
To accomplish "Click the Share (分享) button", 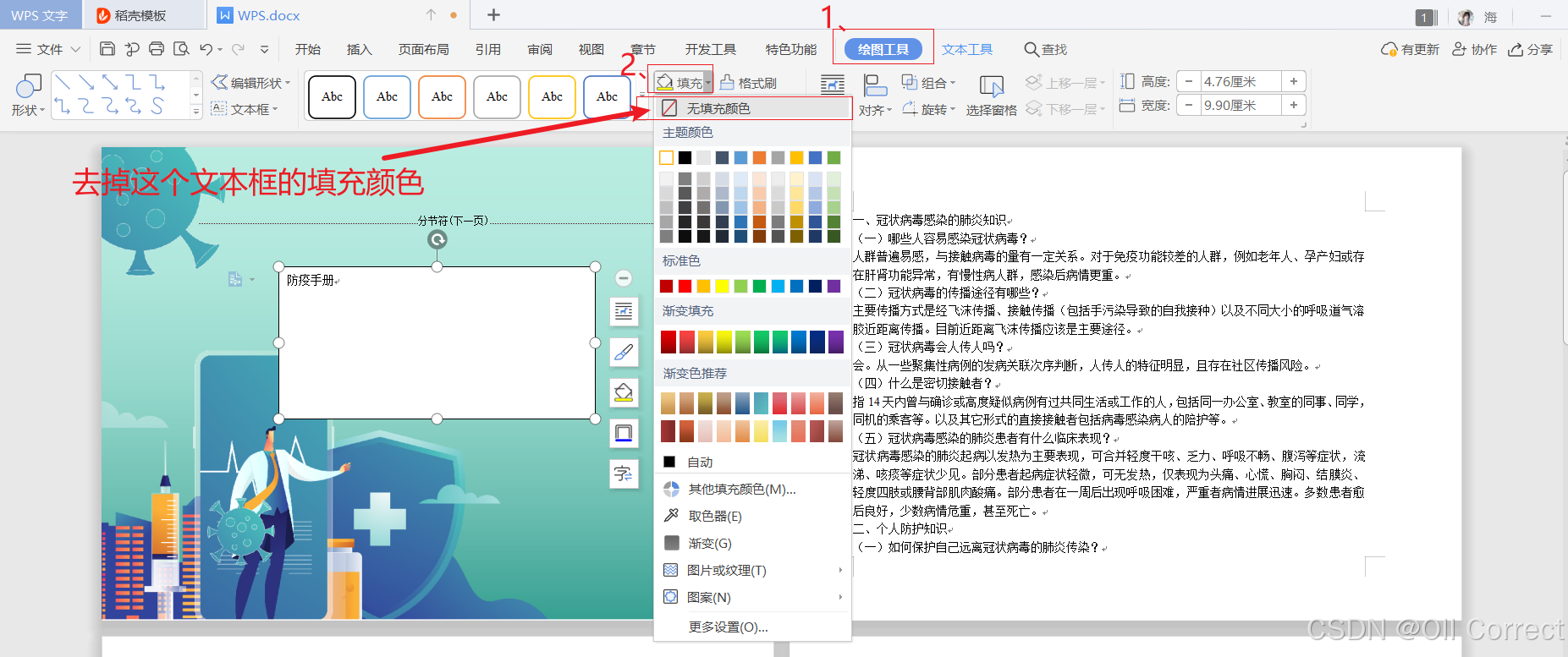I will pos(1531,49).
